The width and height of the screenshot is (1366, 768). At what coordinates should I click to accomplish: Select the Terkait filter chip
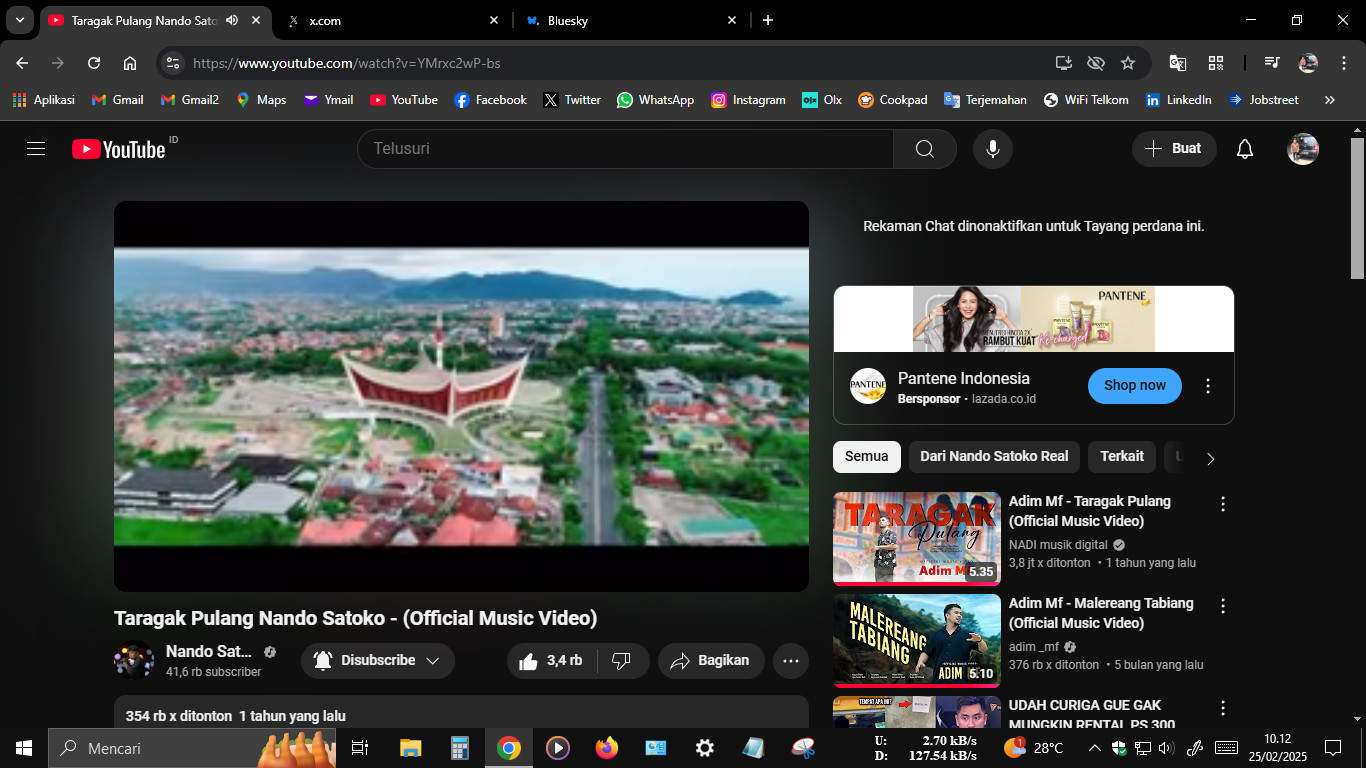coord(1122,456)
